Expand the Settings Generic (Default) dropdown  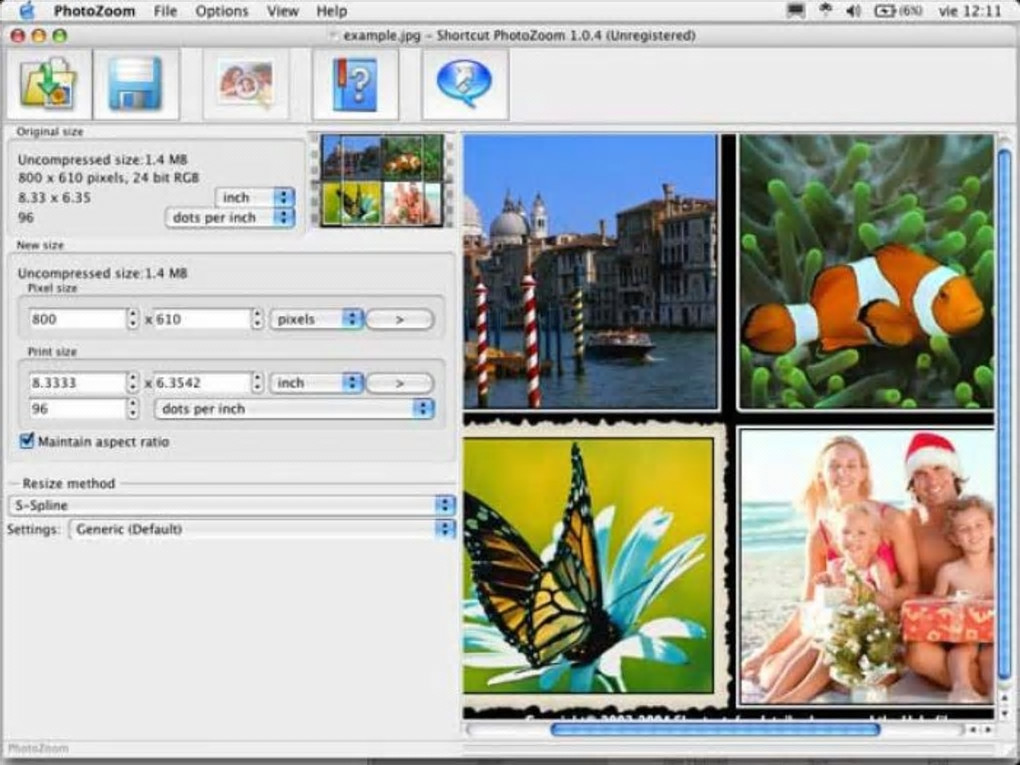tap(262, 529)
